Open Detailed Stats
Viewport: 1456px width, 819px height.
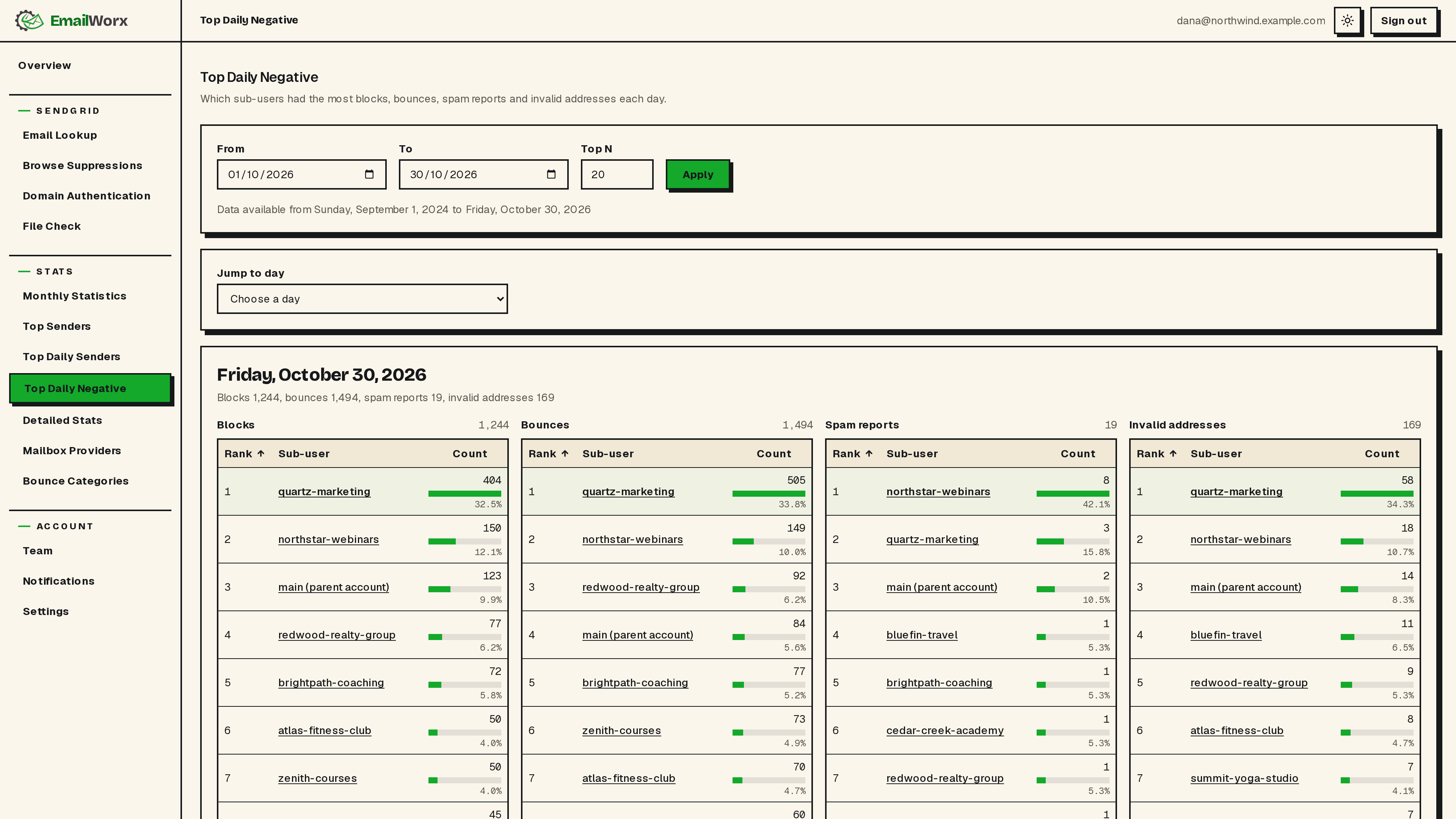pyautogui.click(x=63, y=420)
